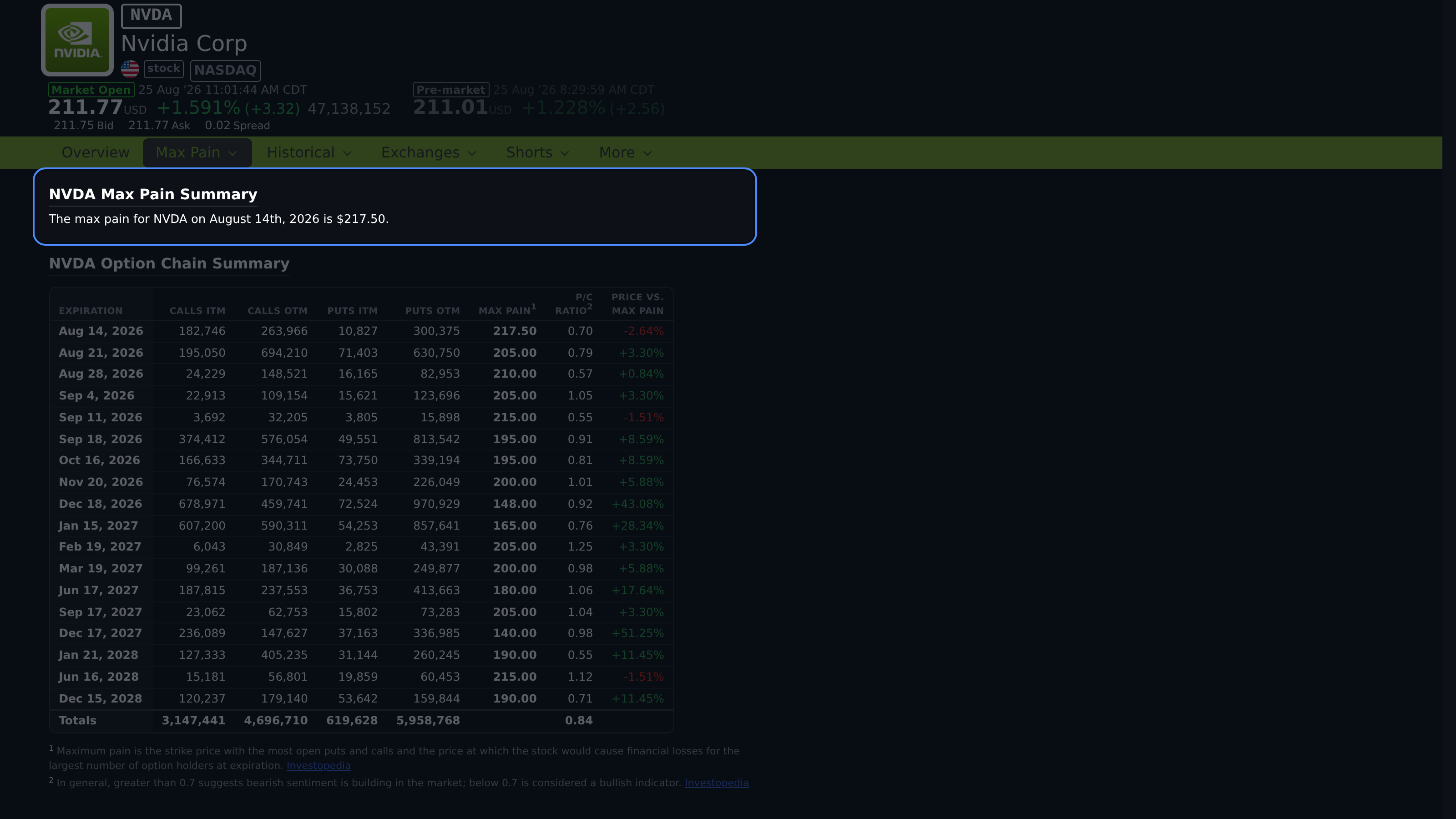Click the 148.00 max pain value
This screenshot has width=1456, height=819.
point(514,504)
